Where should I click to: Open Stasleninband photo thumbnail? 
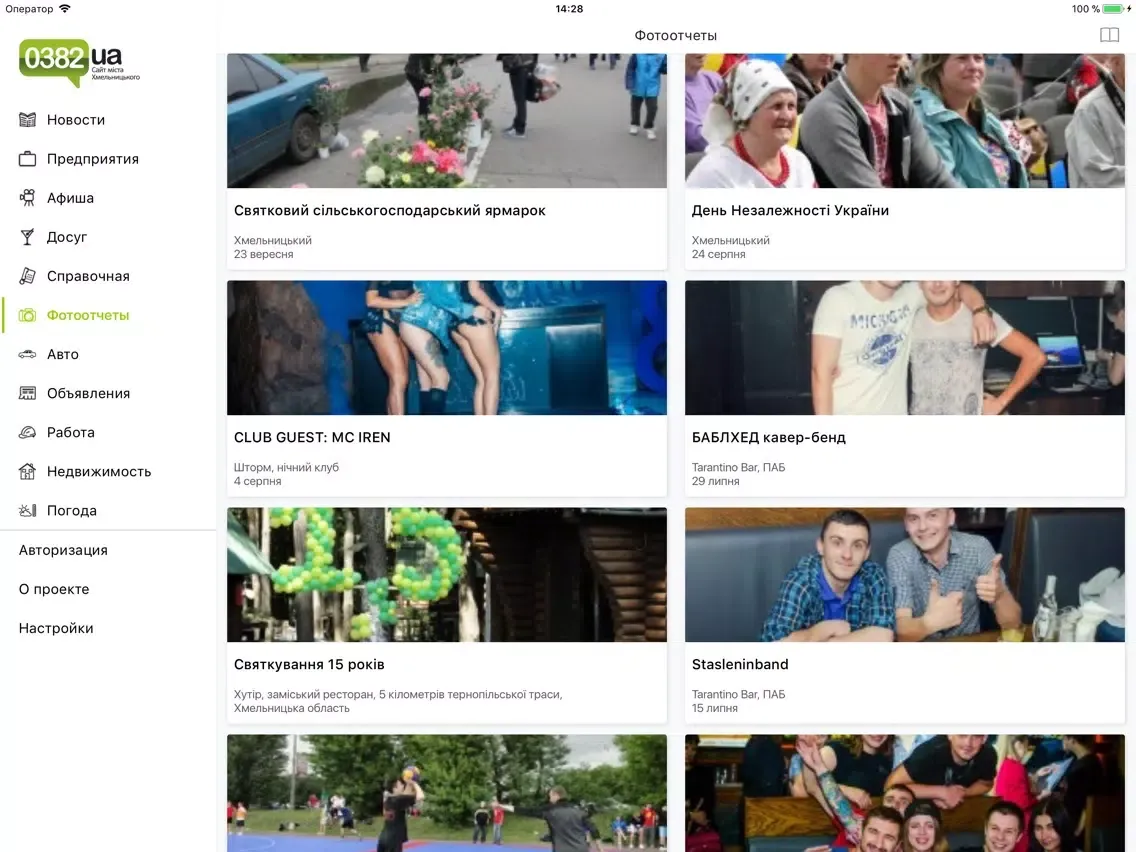click(904, 575)
